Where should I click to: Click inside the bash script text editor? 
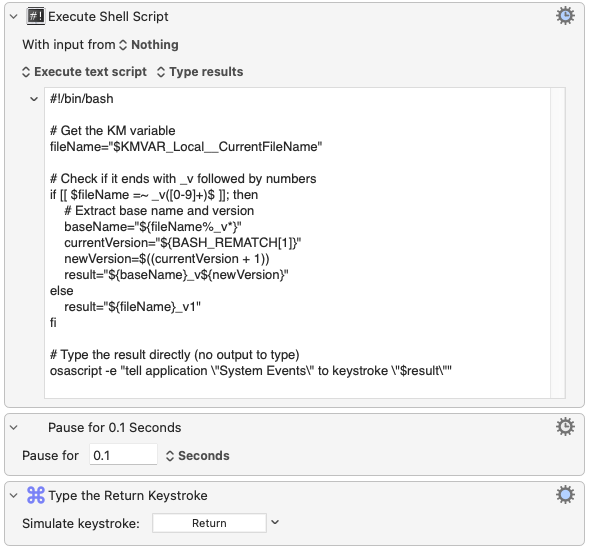(297, 243)
